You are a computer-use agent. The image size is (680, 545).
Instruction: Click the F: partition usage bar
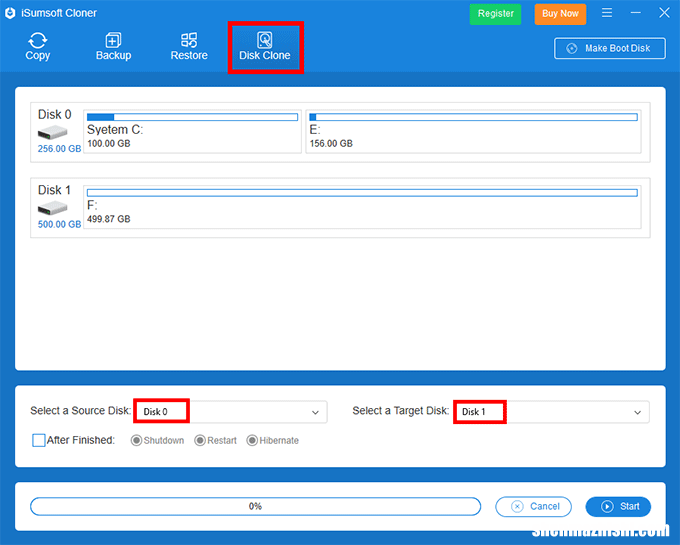(362, 193)
